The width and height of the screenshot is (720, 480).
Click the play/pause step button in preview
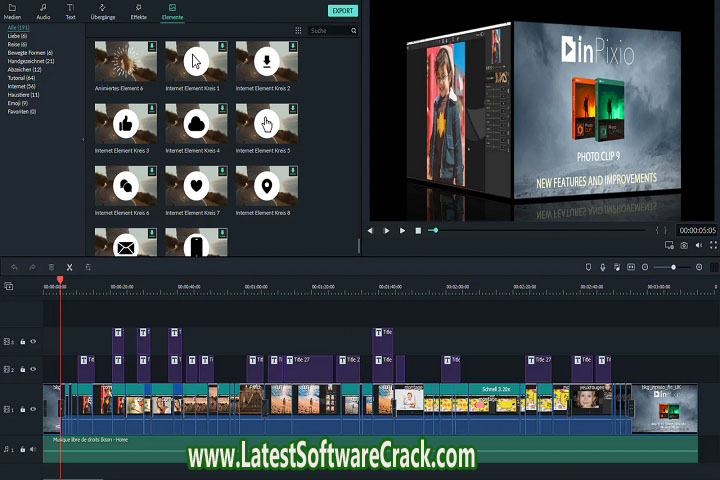click(x=386, y=231)
